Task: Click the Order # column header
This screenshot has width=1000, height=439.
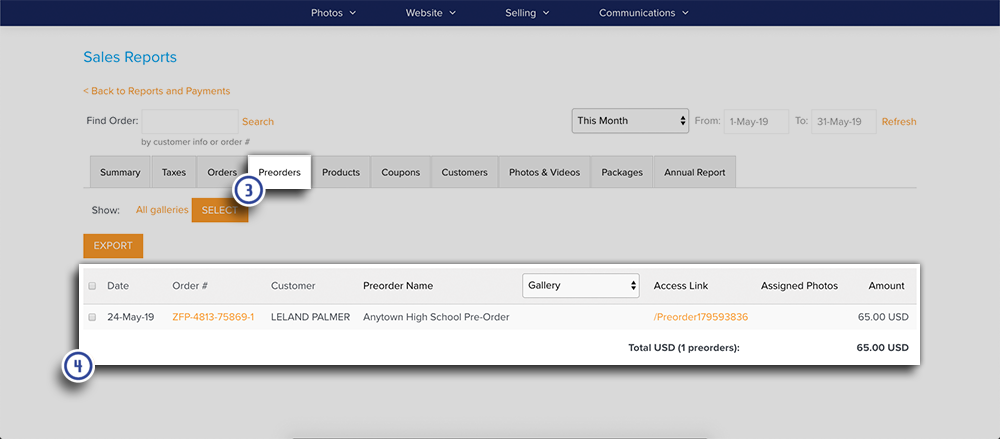Action: (190, 286)
